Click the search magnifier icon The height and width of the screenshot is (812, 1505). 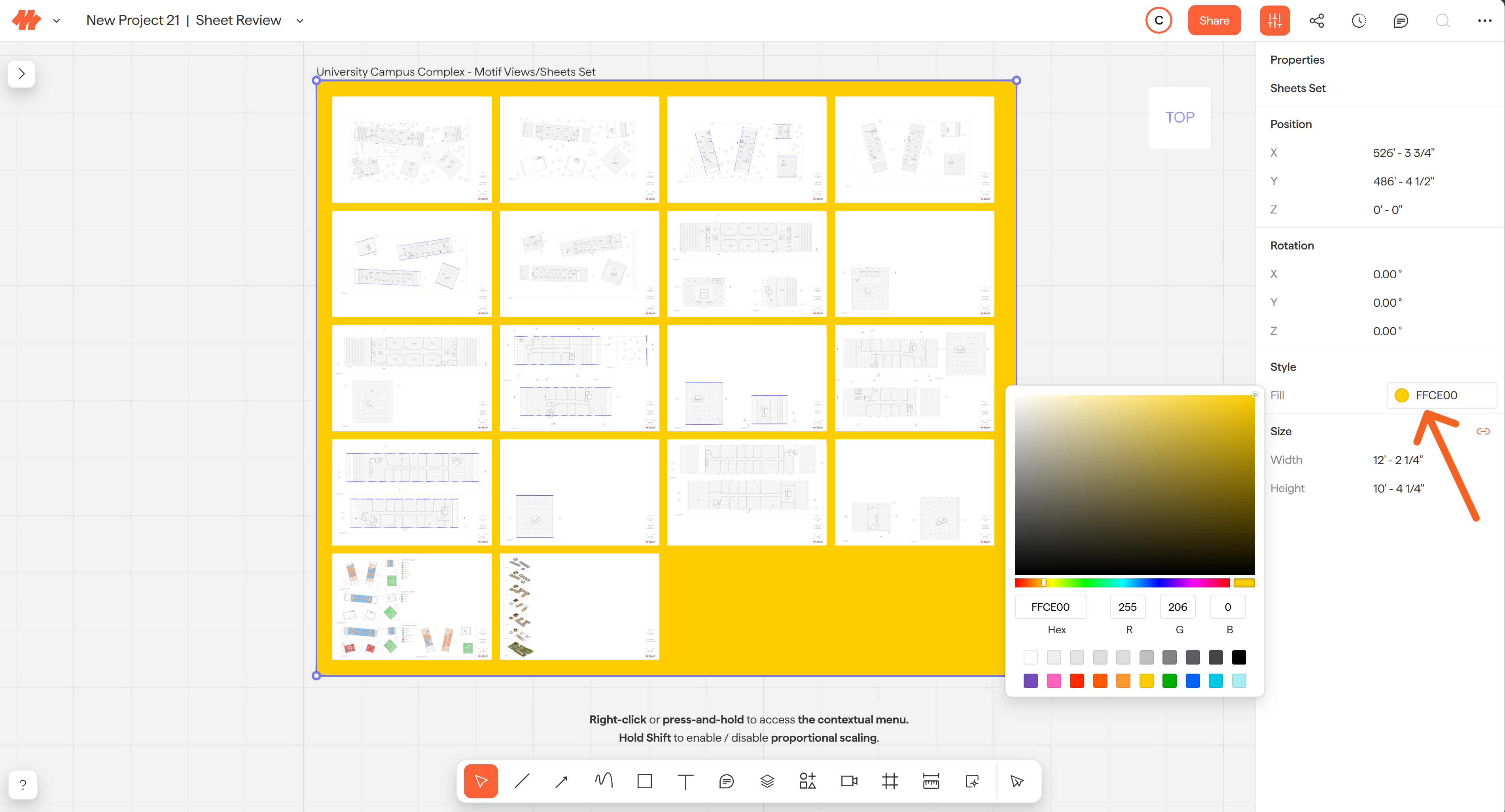click(1443, 21)
